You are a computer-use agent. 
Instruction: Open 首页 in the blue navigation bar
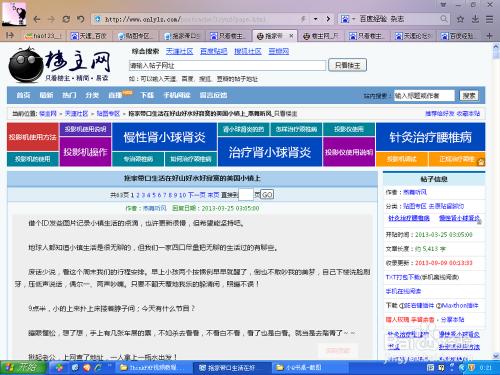[23, 95]
